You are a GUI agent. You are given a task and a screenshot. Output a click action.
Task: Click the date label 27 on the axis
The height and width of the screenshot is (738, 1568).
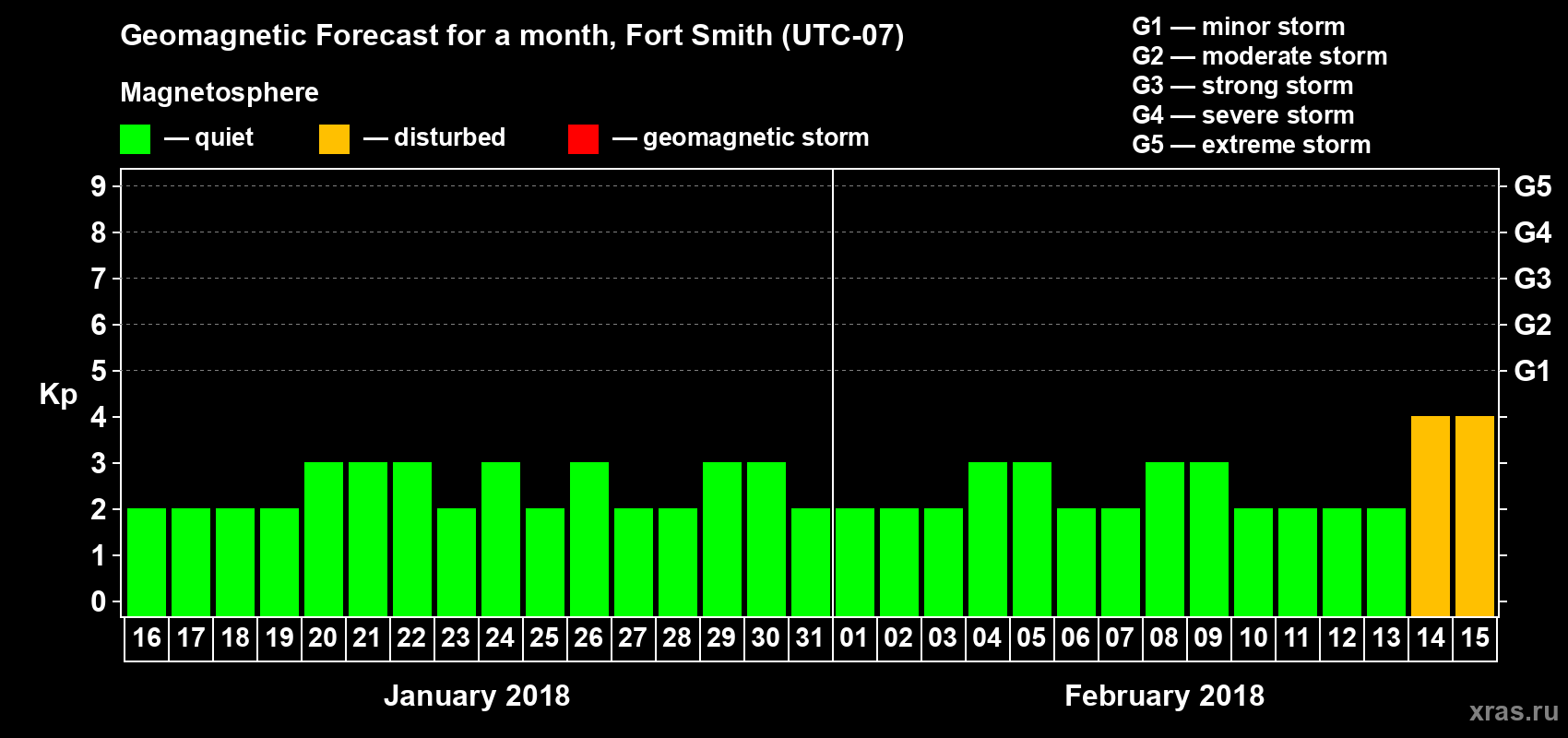tap(634, 638)
